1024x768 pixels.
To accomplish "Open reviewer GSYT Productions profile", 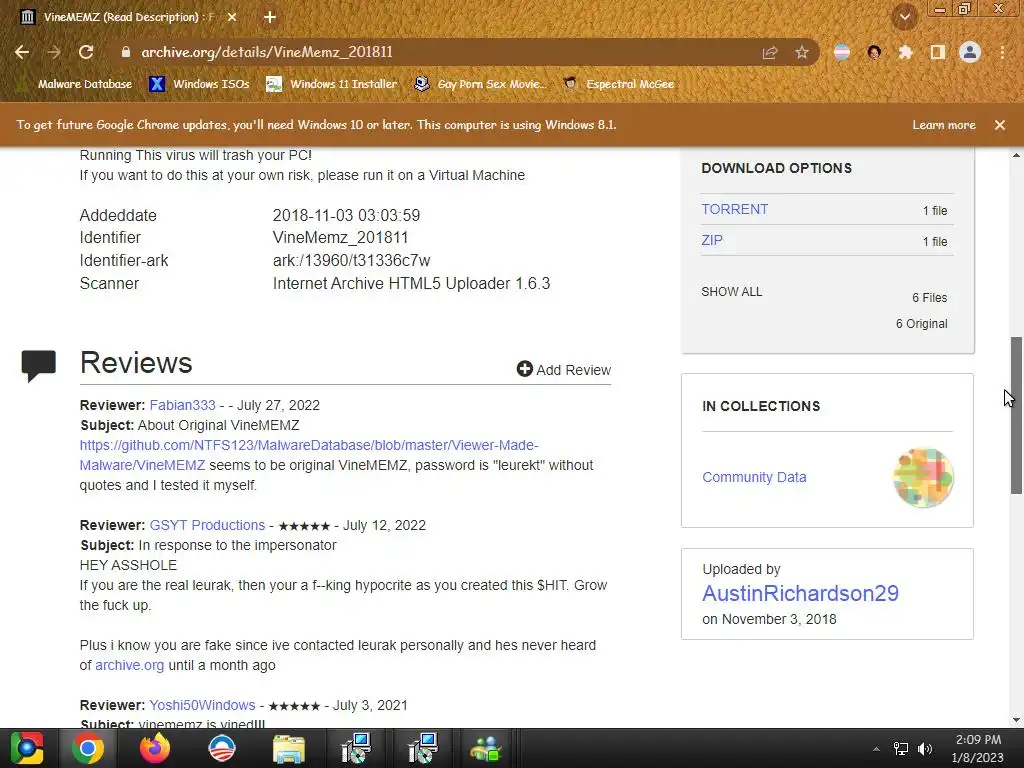I will pos(207,525).
